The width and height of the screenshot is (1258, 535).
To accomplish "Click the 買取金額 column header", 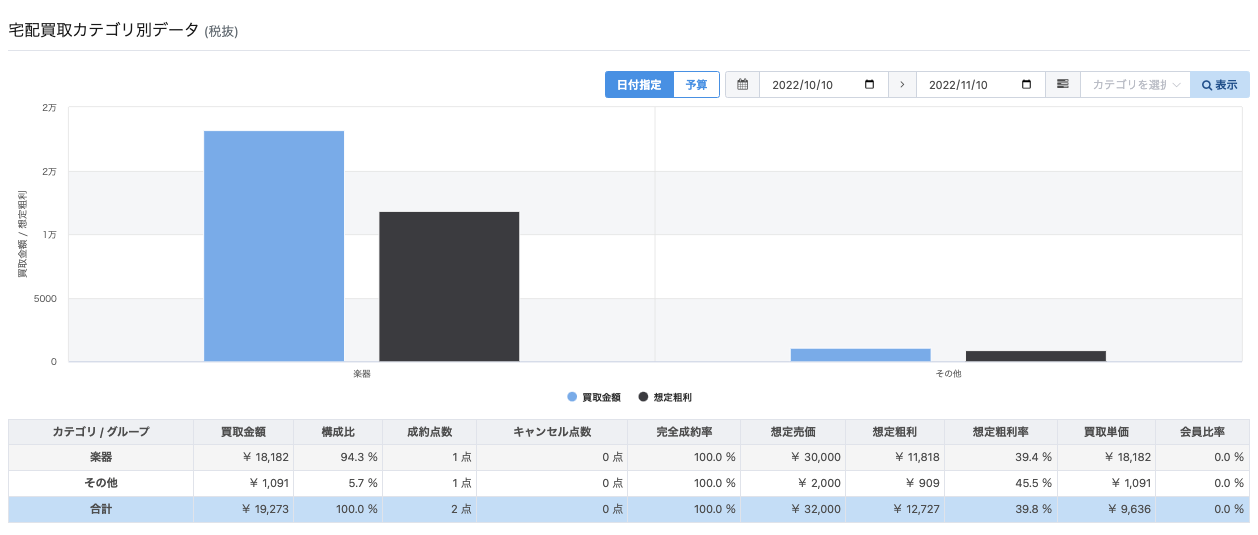I will coord(243,432).
